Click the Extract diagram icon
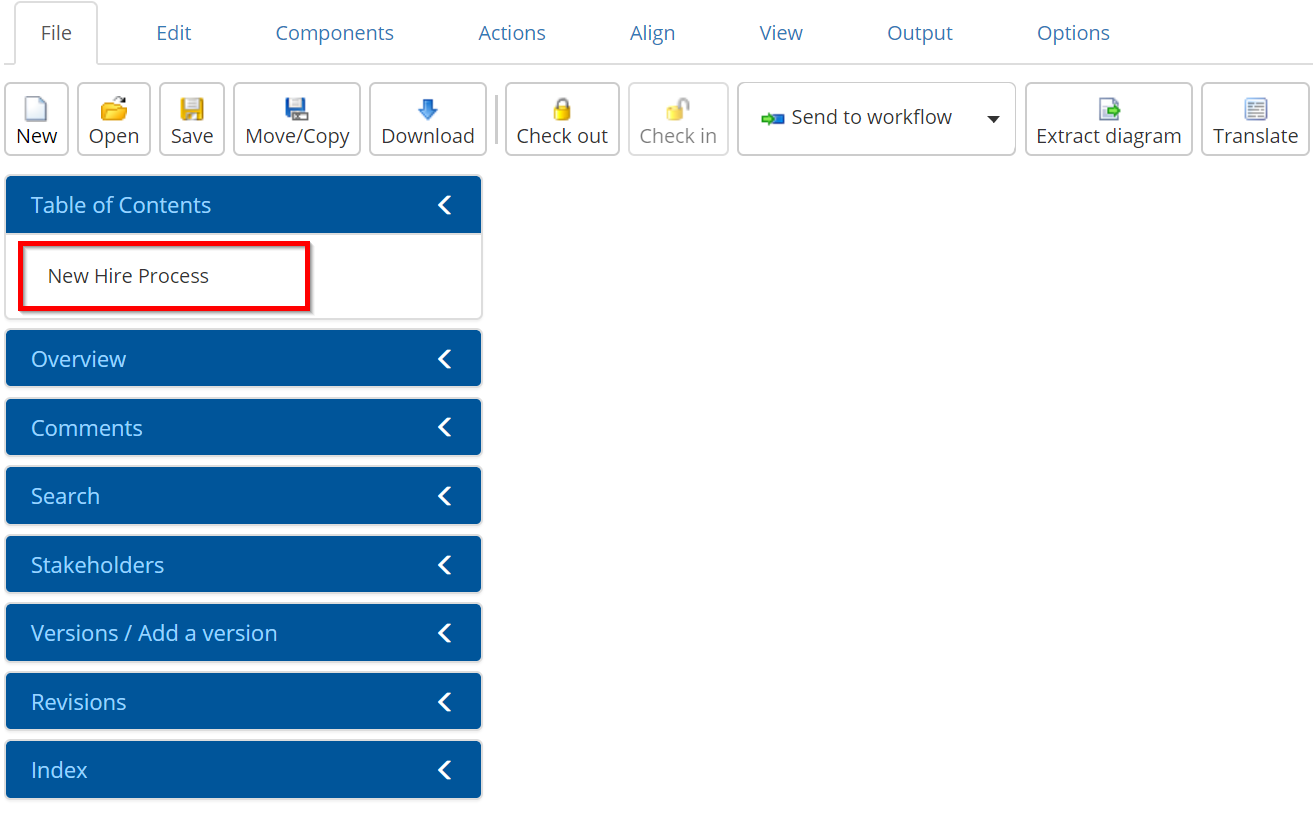Image resolution: width=1313 pixels, height=813 pixels. click(x=1109, y=109)
